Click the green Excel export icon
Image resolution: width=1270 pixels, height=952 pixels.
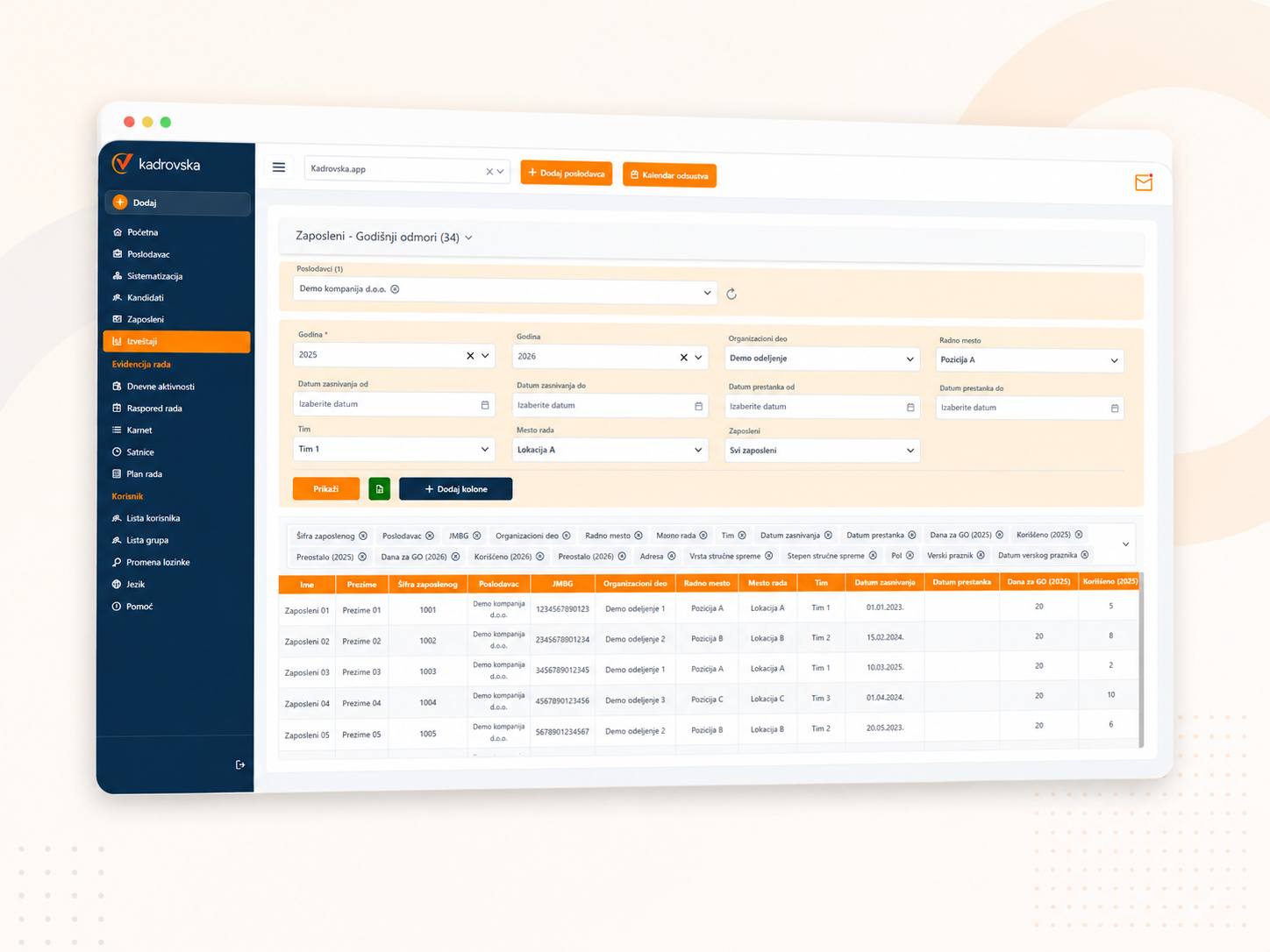pyautogui.click(x=380, y=489)
